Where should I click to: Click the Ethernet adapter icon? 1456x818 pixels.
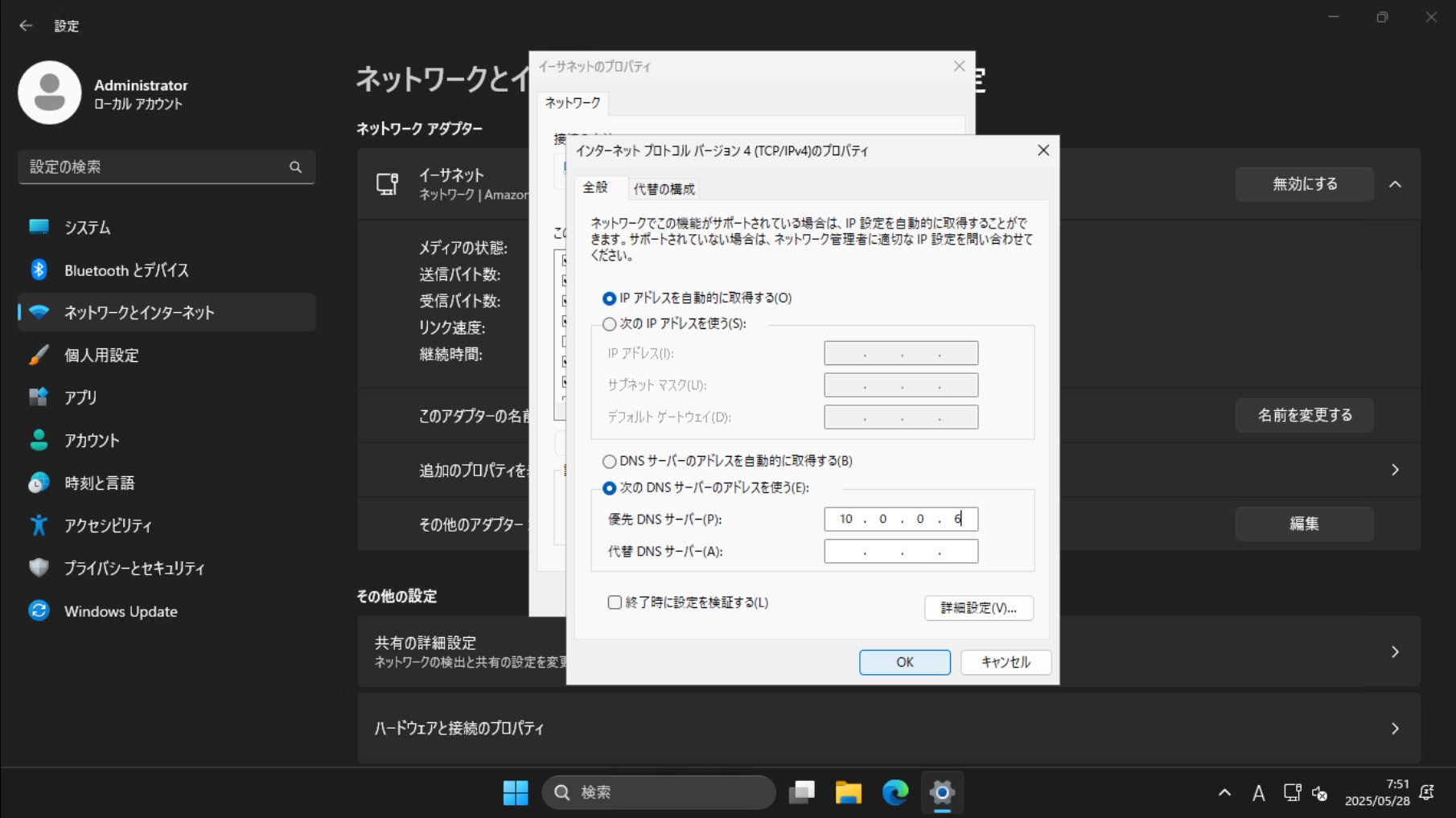(388, 184)
